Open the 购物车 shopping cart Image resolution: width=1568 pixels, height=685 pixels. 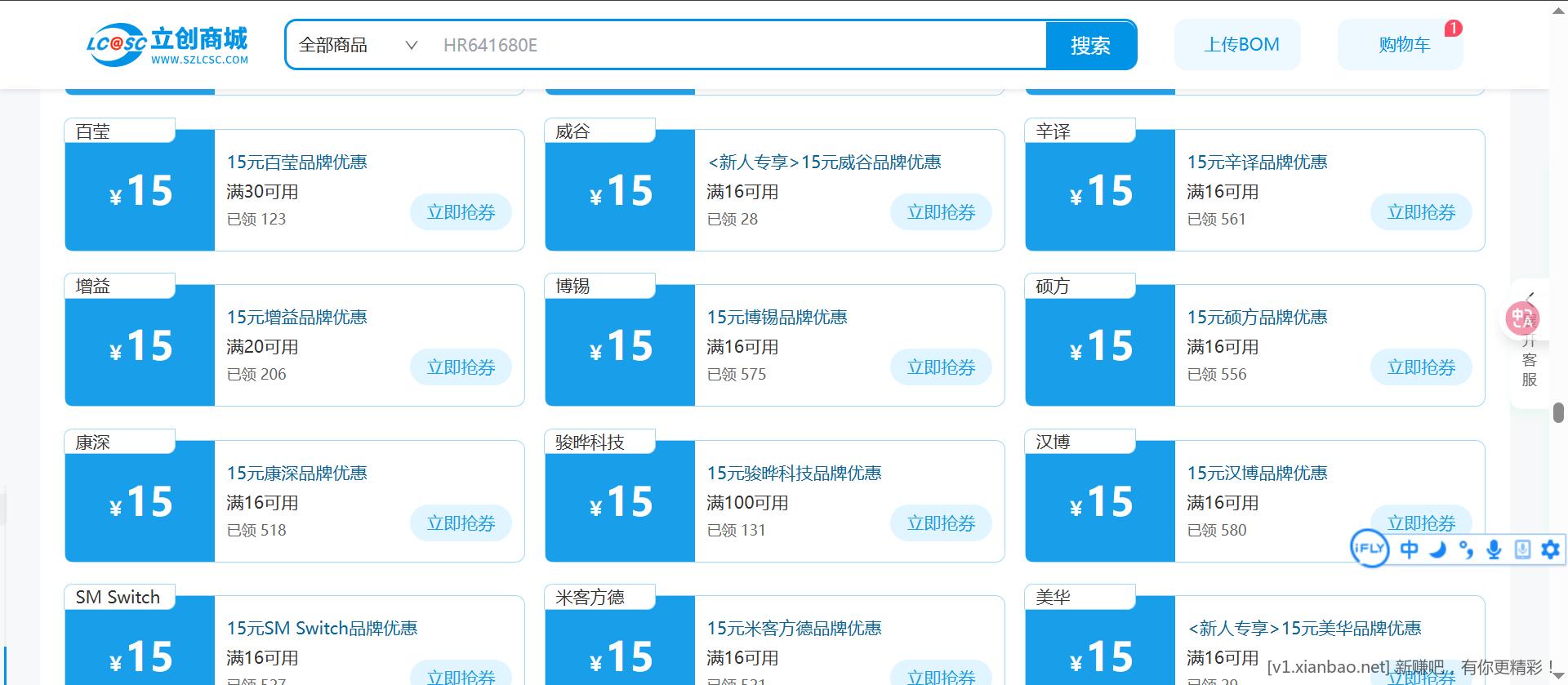[x=1401, y=45]
